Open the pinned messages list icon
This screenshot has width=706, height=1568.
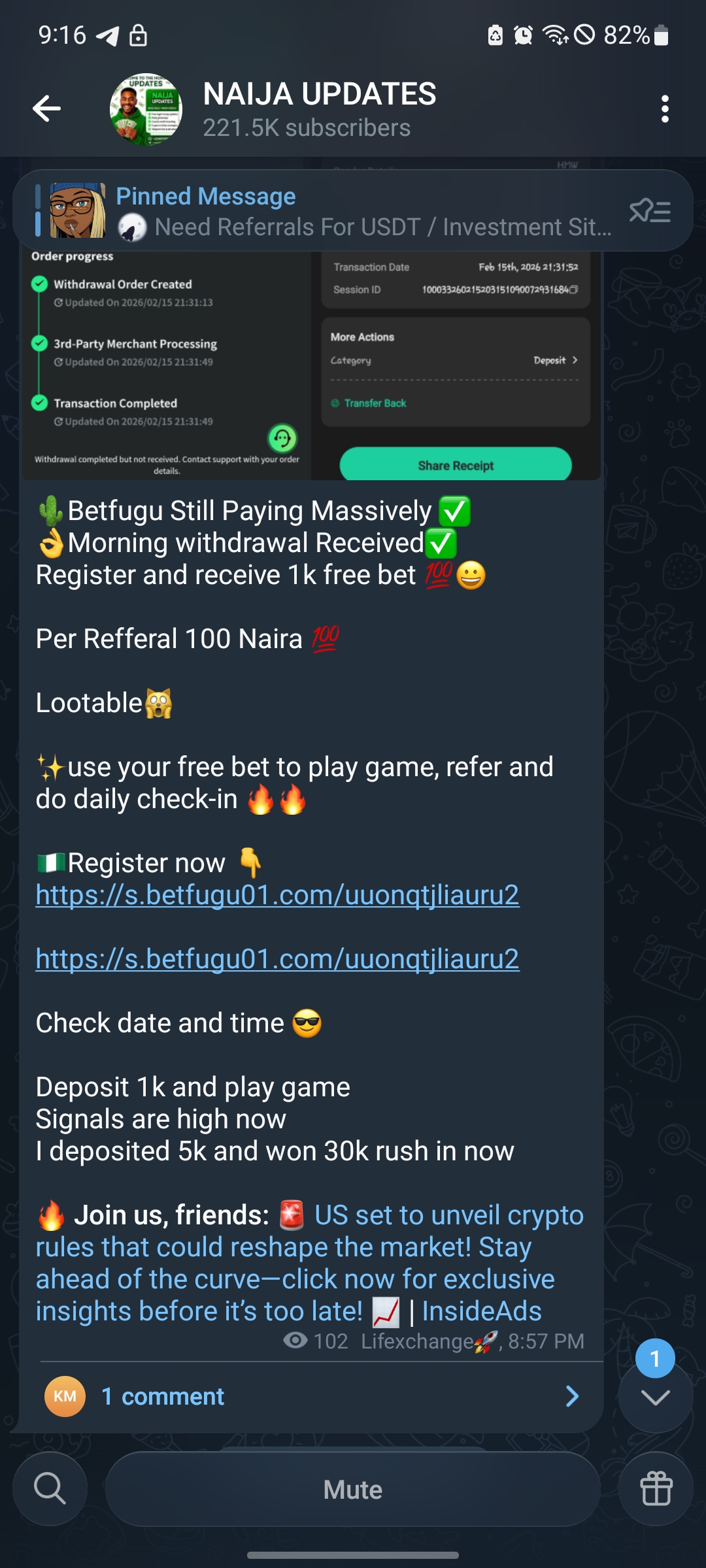pos(650,211)
